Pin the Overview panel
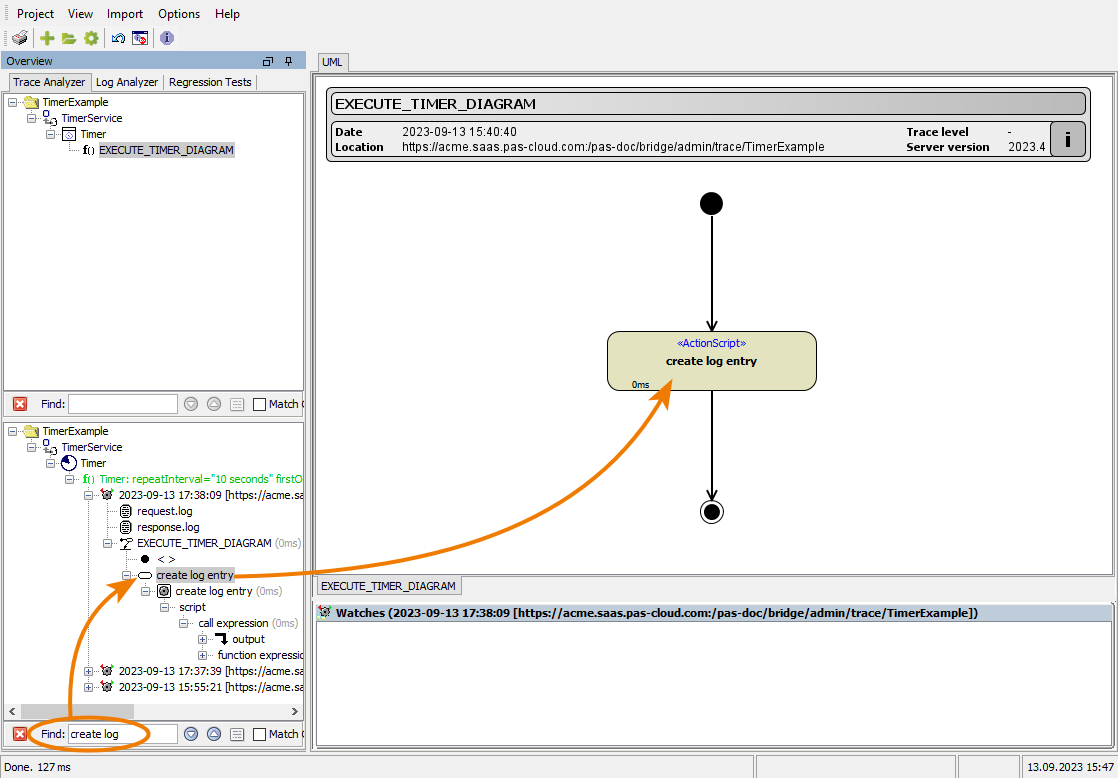The image size is (1118, 778). 289,61
